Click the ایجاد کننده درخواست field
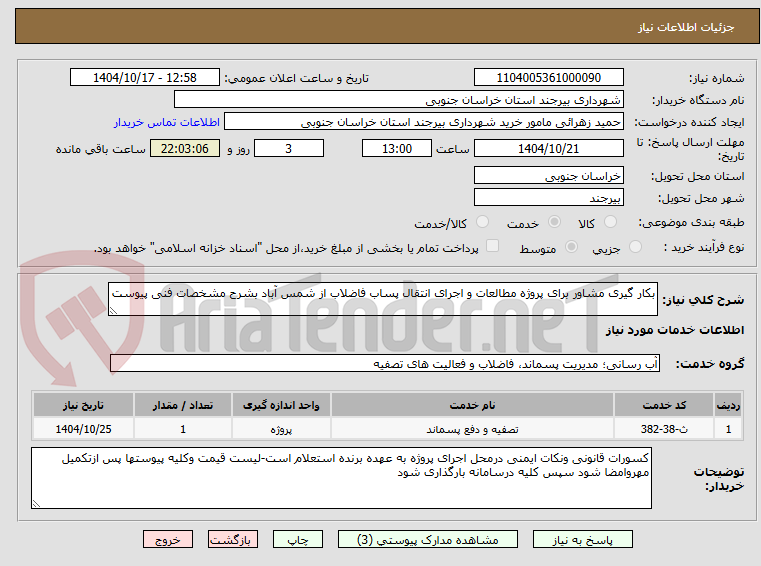This screenshot has width=761, height=566. [424, 122]
